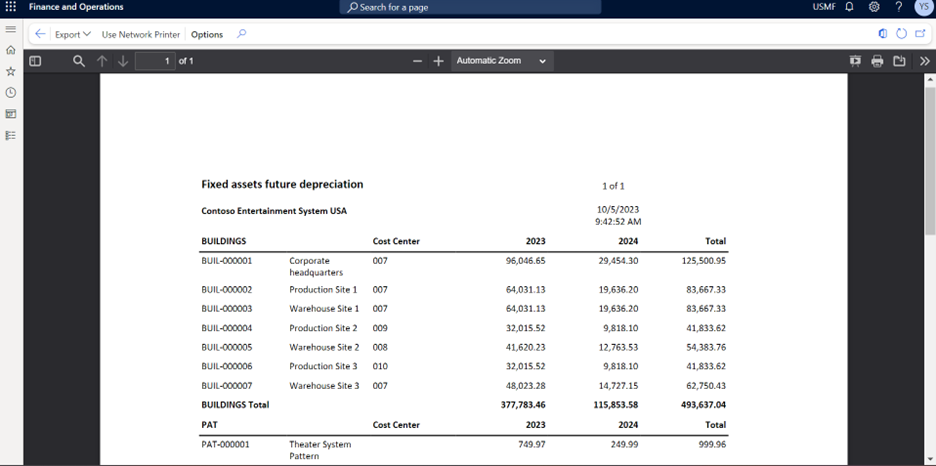Click the BUILDINGS Total row label
Image resolution: width=936 pixels, height=466 pixels.
point(235,405)
